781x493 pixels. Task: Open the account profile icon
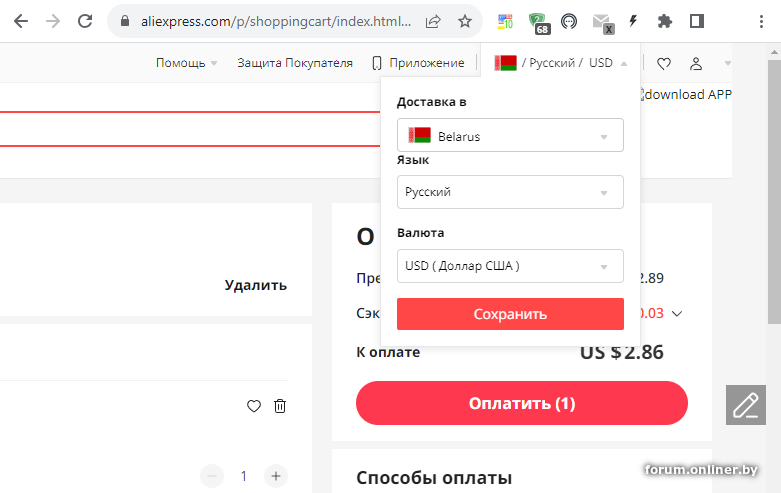click(x=696, y=63)
